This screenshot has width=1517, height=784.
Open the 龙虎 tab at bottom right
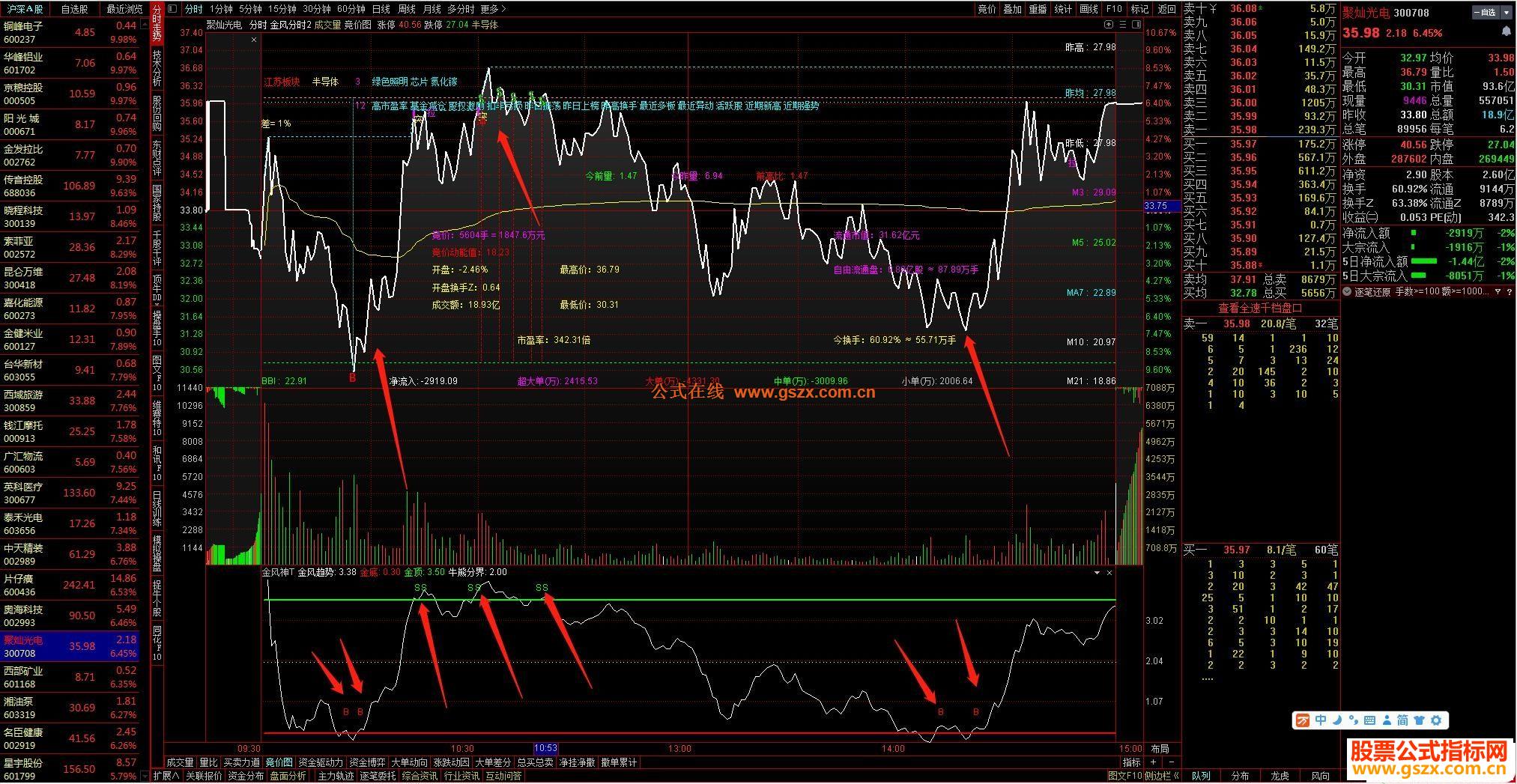1280,776
